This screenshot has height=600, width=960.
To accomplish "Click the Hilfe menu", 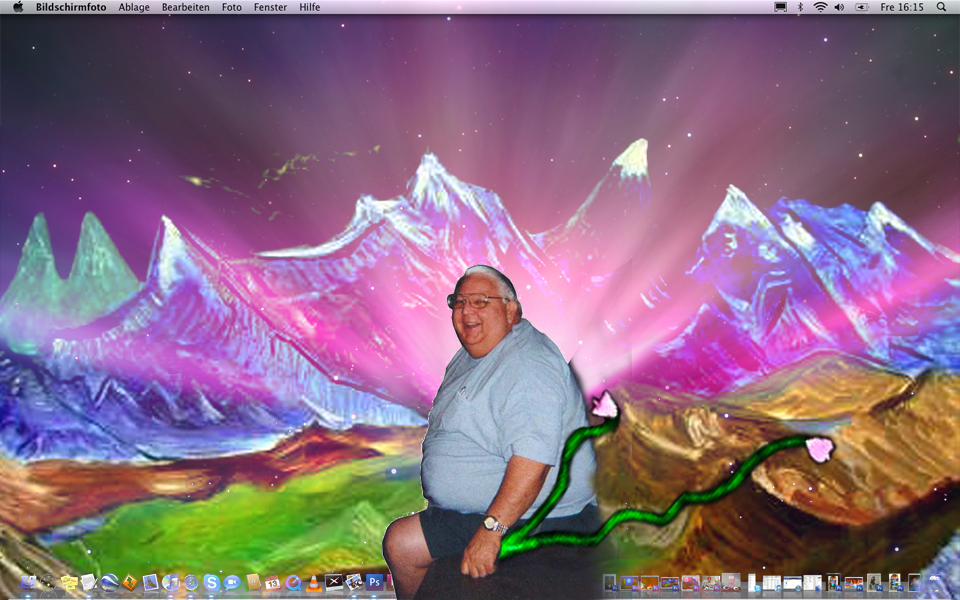I will pyautogui.click(x=310, y=7).
